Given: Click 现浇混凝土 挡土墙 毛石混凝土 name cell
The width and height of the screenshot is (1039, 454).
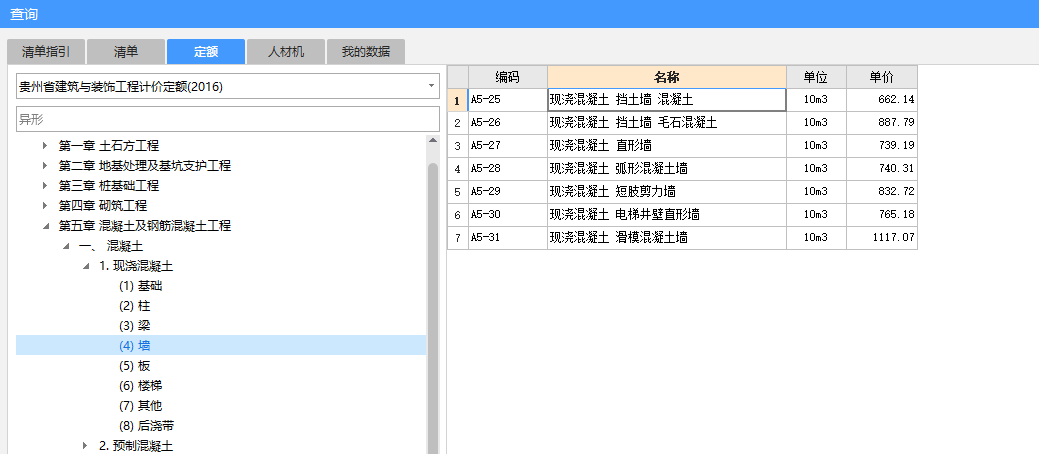Looking at the screenshot, I should [667, 123].
